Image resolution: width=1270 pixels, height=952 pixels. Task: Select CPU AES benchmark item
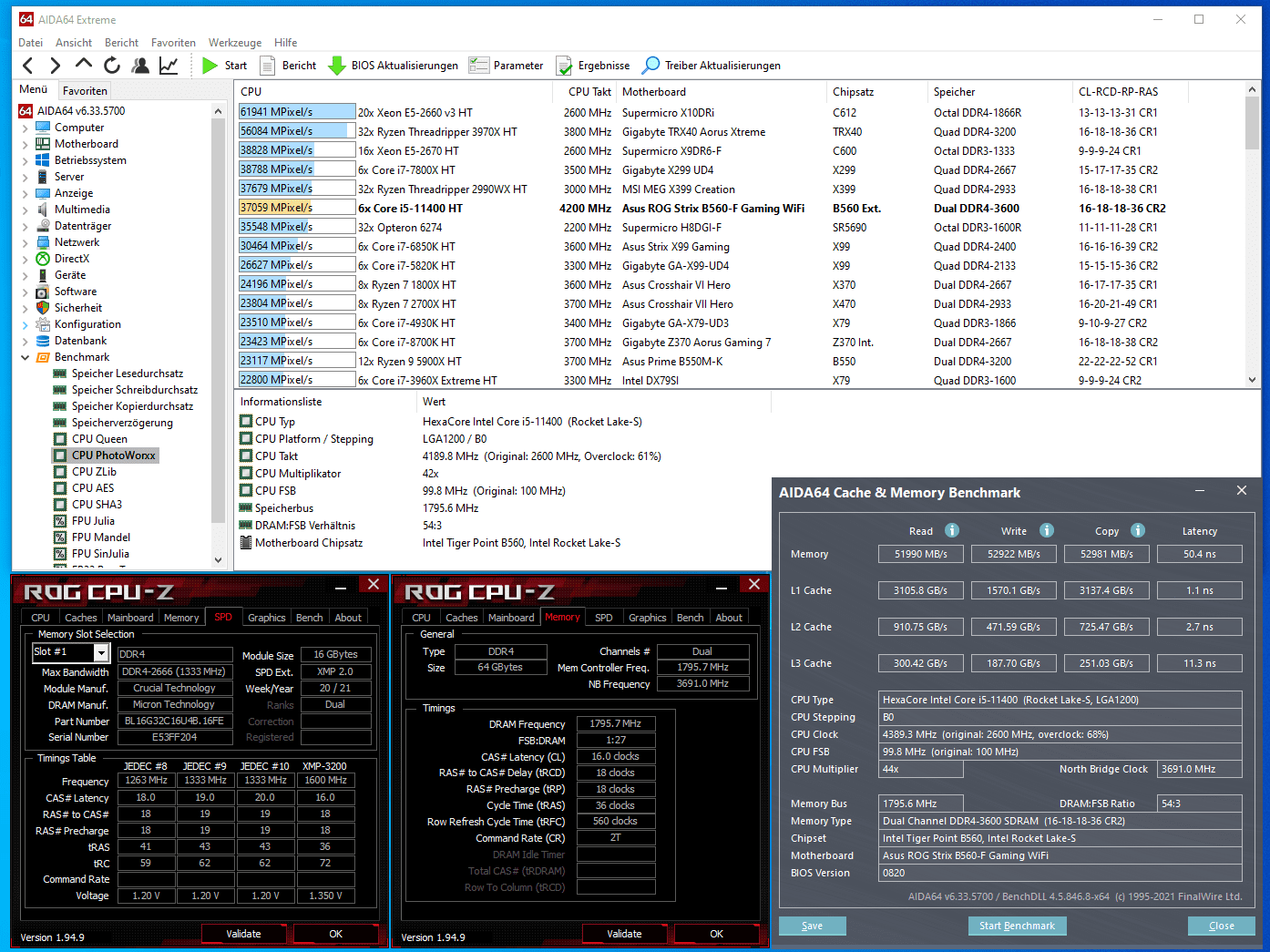(93, 488)
